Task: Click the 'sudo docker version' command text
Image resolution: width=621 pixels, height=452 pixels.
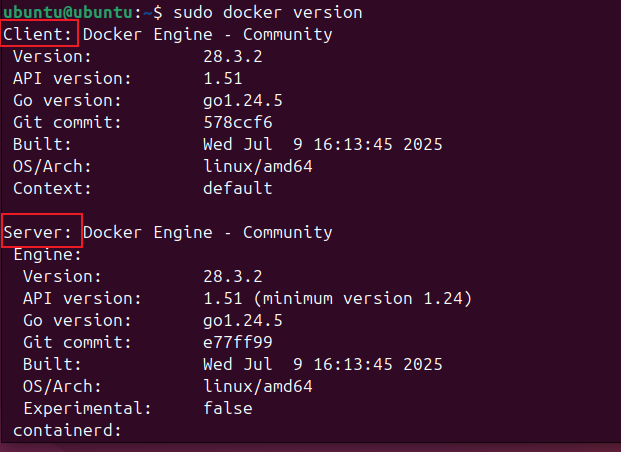Action: click(268, 13)
